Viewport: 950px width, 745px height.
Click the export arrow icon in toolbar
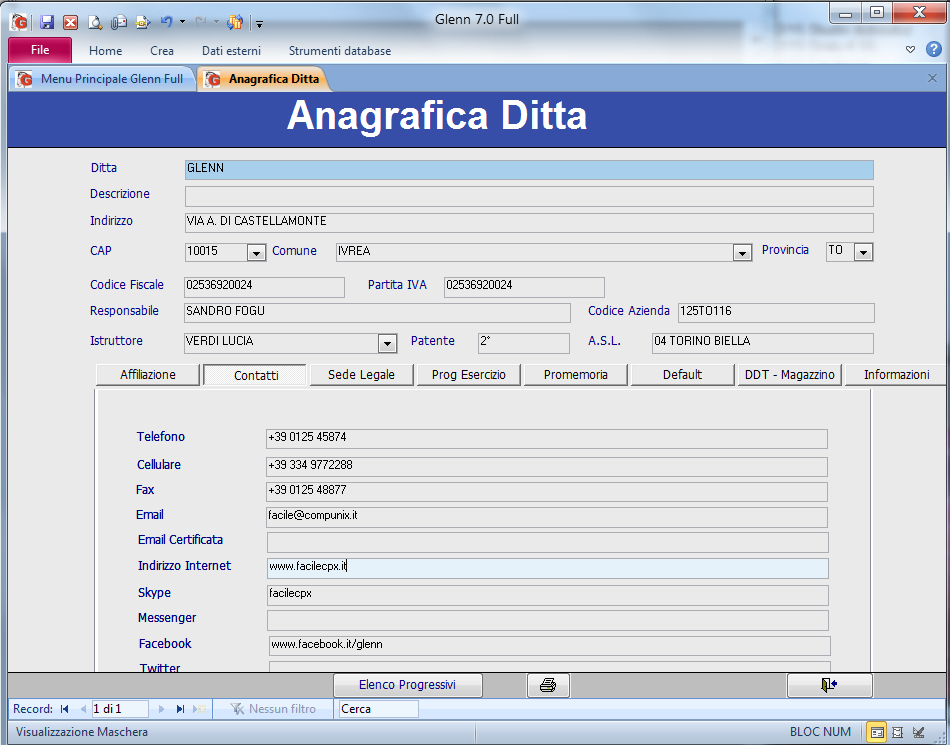[142, 22]
